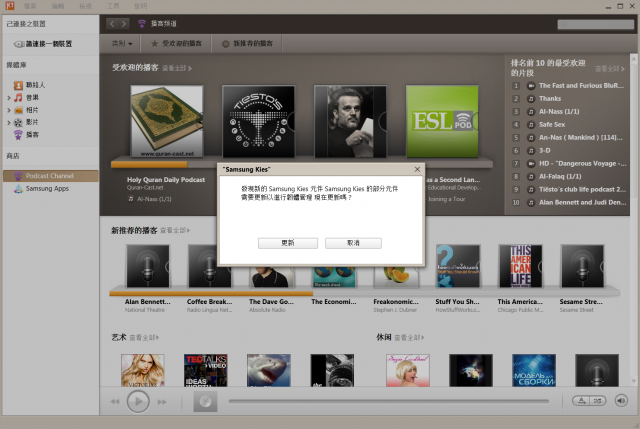This screenshot has width=640, height=429.
Task: Select the 3-D entry in the top 10 list
Action: coord(544,151)
